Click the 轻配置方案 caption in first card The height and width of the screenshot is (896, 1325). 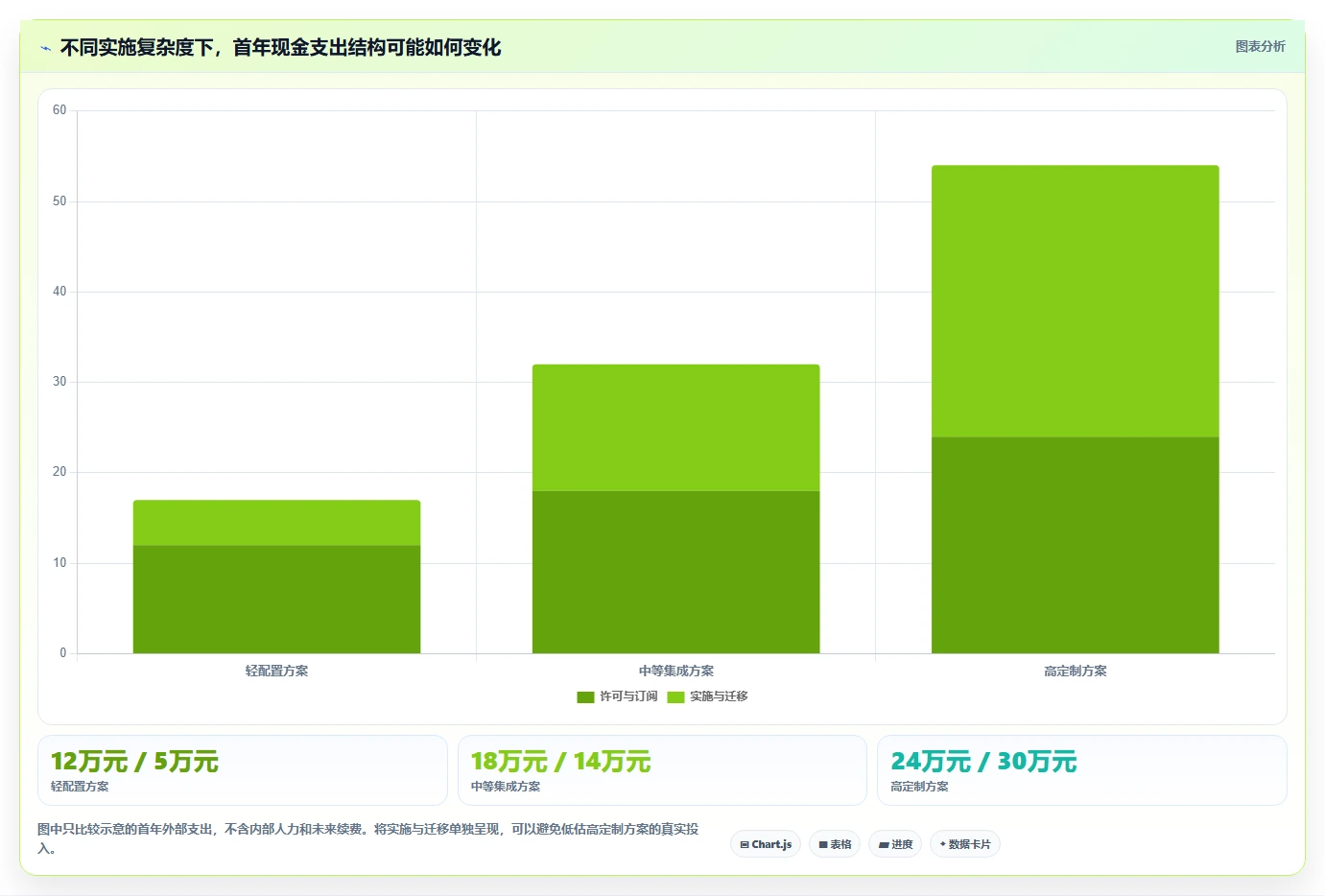(x=80, y=786)
